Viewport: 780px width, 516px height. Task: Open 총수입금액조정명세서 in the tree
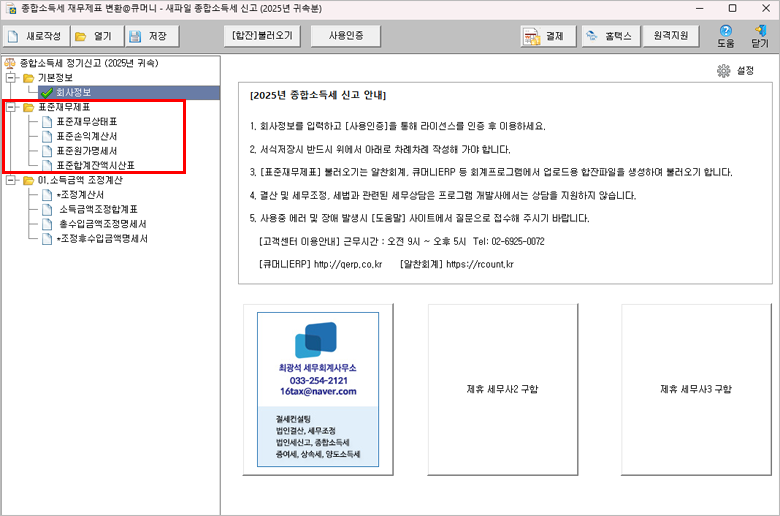(x=102, y=224)
